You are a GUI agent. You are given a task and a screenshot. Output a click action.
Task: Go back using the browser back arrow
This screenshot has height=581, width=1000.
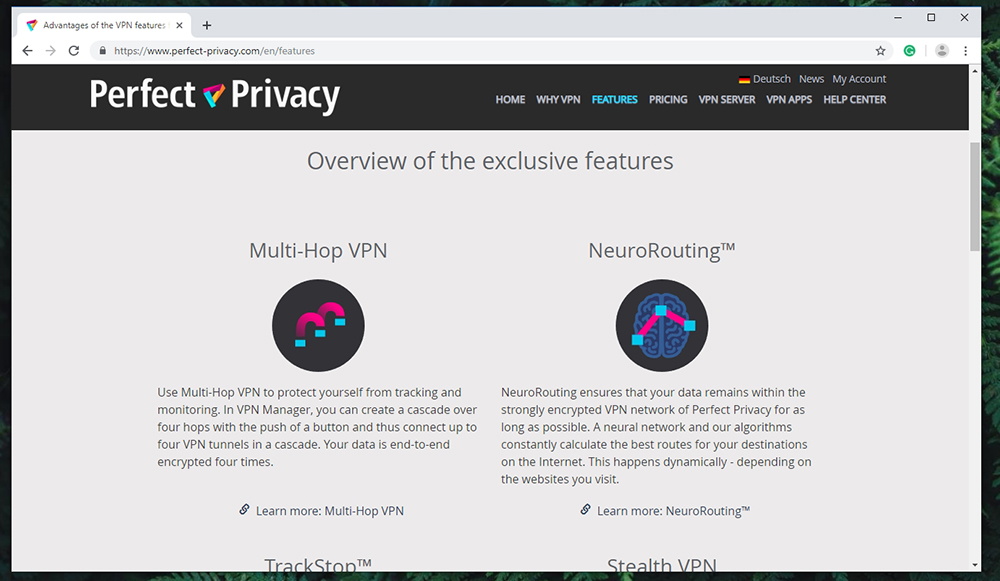27,51
